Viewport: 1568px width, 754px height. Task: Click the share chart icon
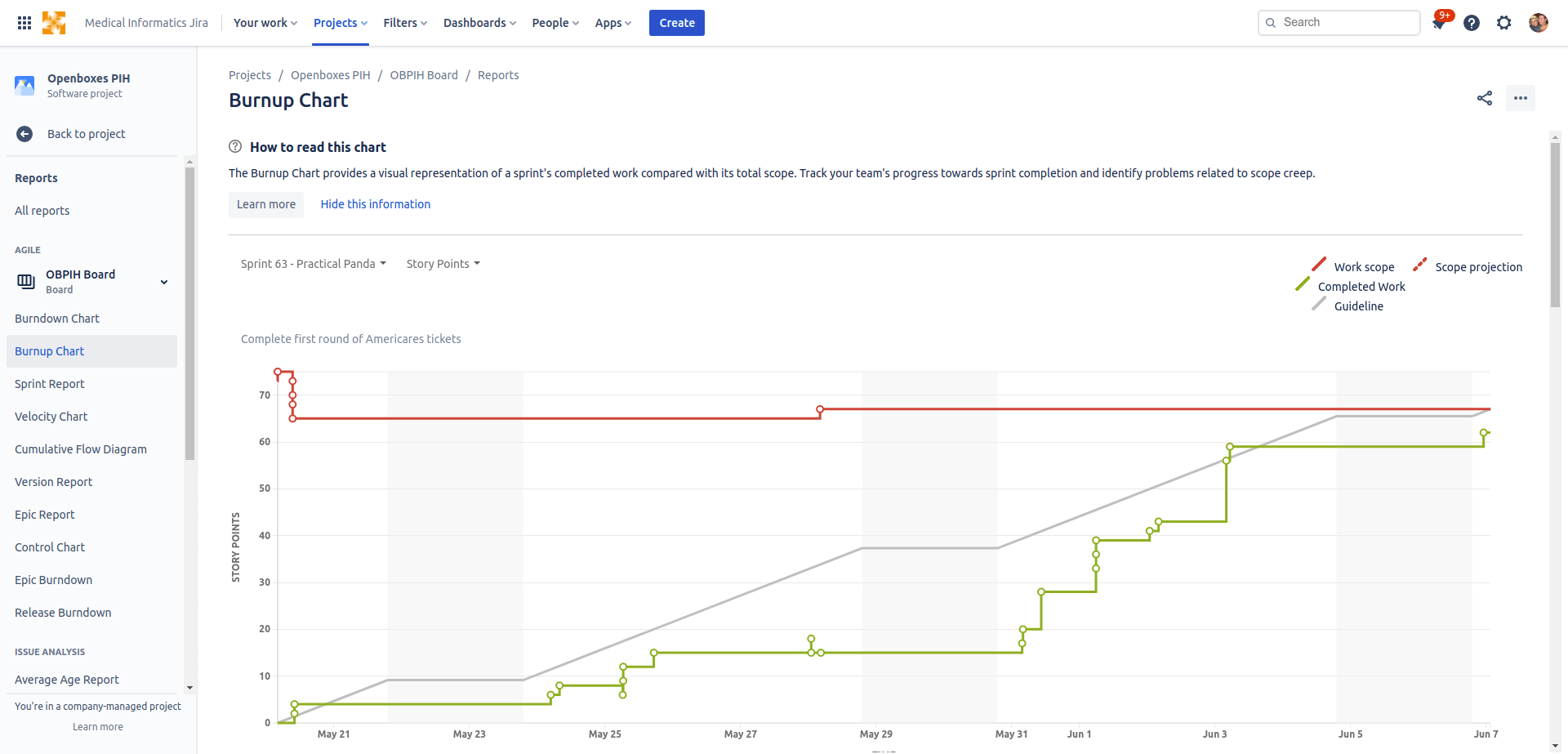click(x=1485, y=98)
